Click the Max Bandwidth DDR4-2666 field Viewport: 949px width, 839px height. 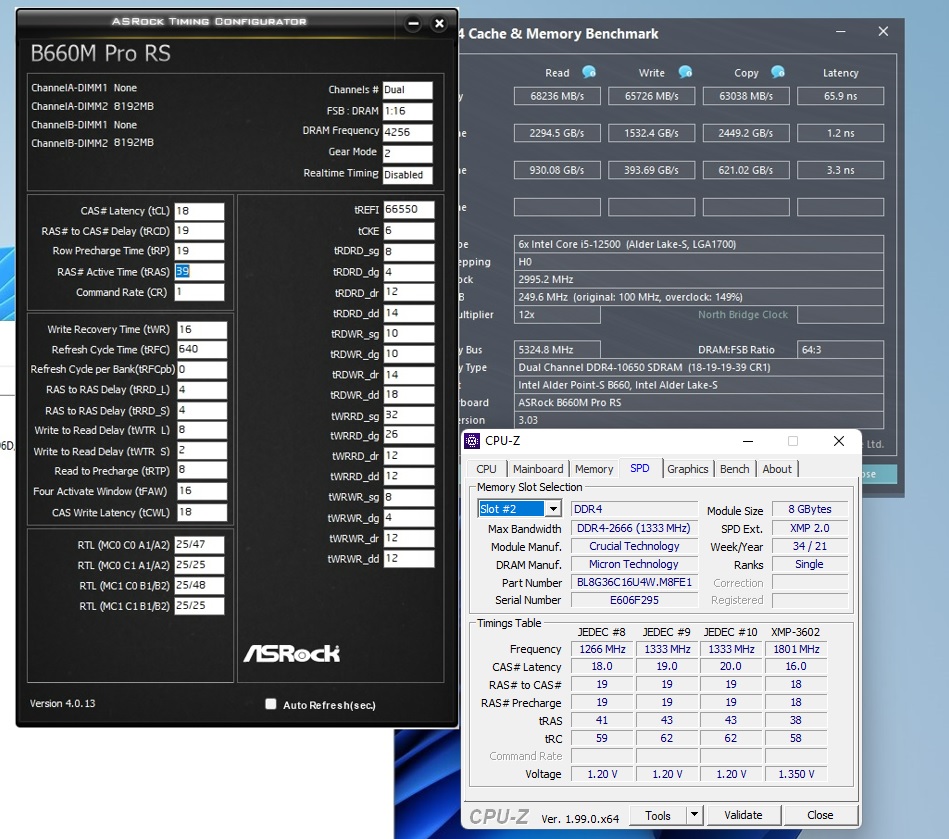[x=634, y=528]
